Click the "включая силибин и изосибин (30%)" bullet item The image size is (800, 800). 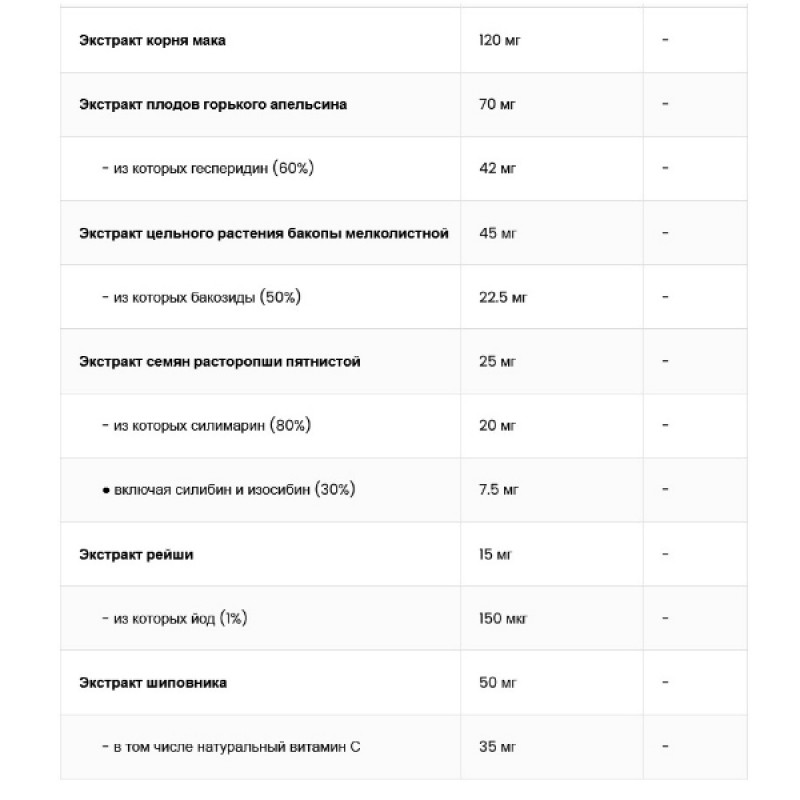228,490
